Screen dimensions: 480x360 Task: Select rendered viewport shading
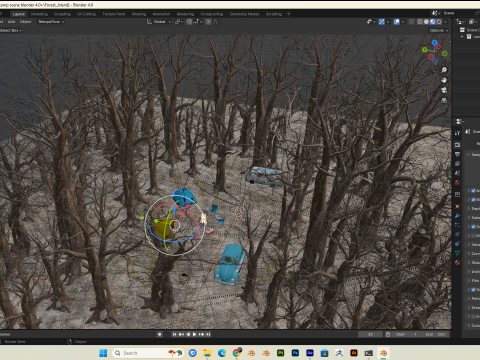(439, 22)
